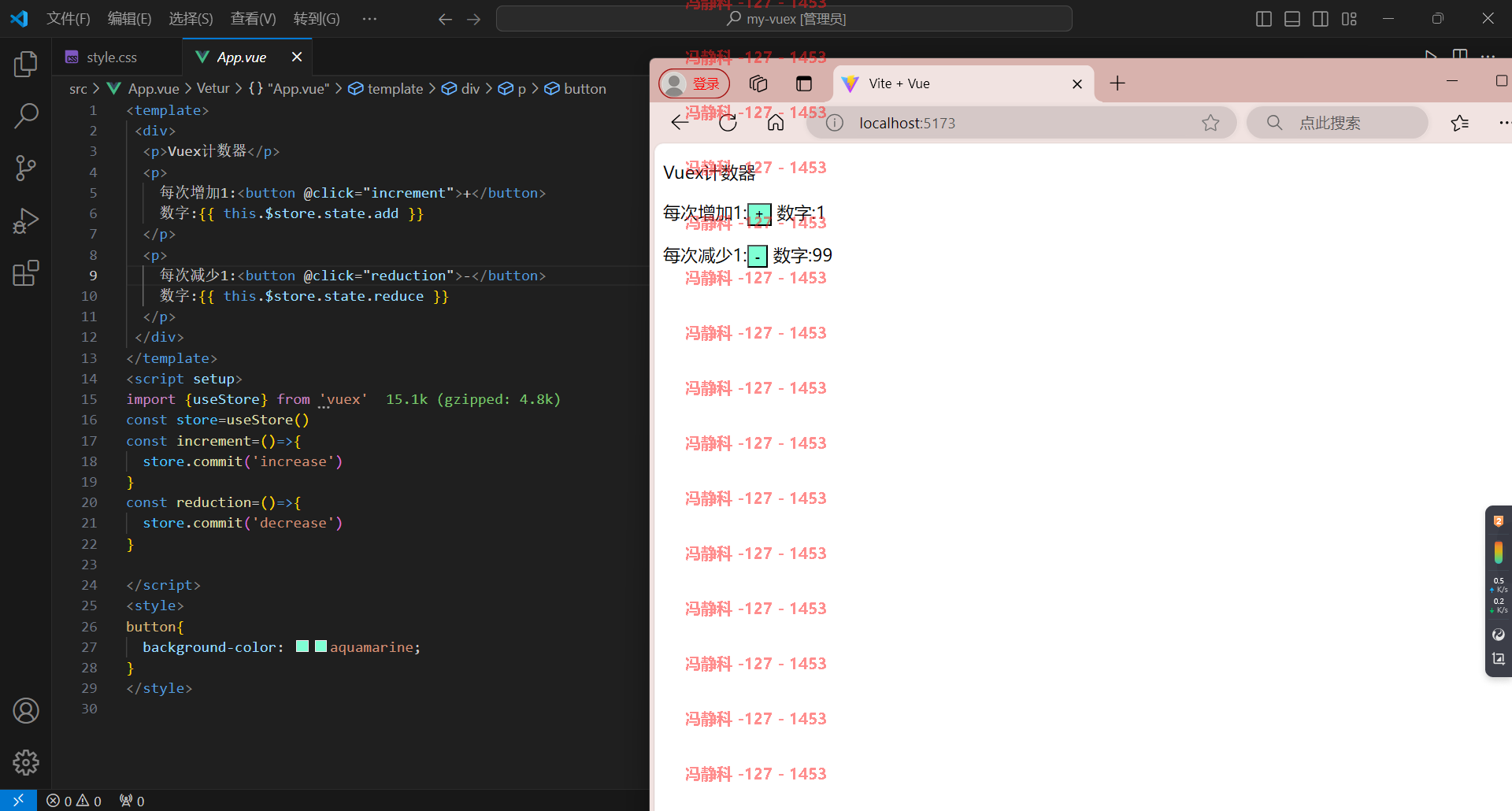
Task: Go back in VS Code navigation
Action: pos(445,19)
